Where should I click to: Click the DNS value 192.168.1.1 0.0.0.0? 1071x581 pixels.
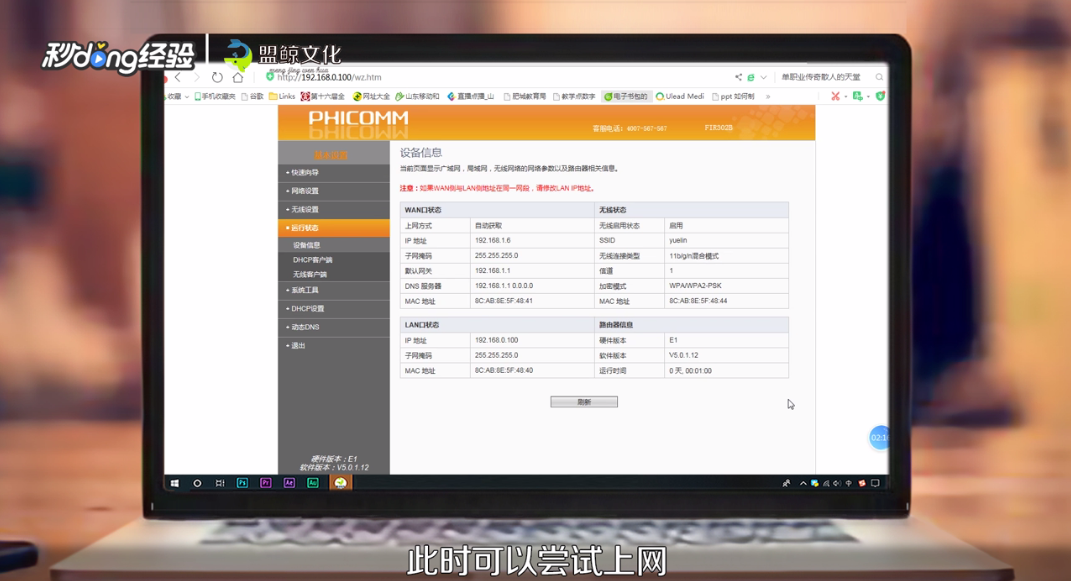504,285
